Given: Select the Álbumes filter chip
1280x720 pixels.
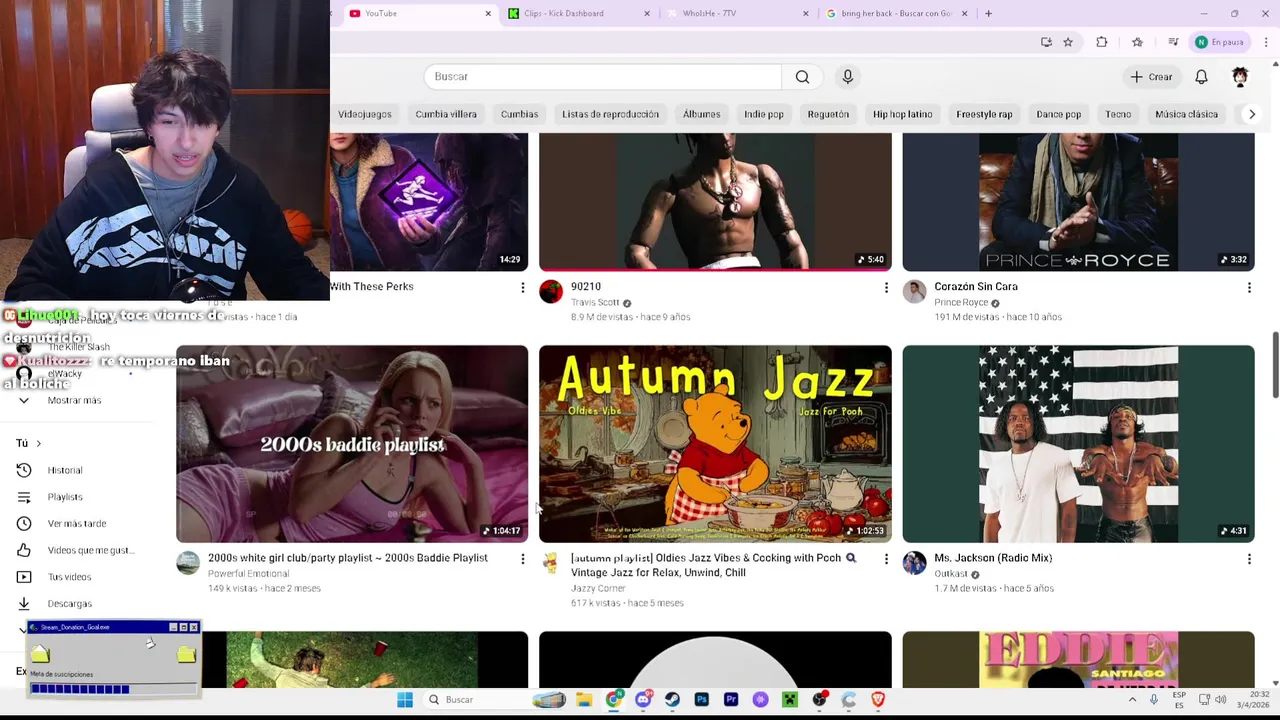Looking at the screenshot, I should (701, 114).
